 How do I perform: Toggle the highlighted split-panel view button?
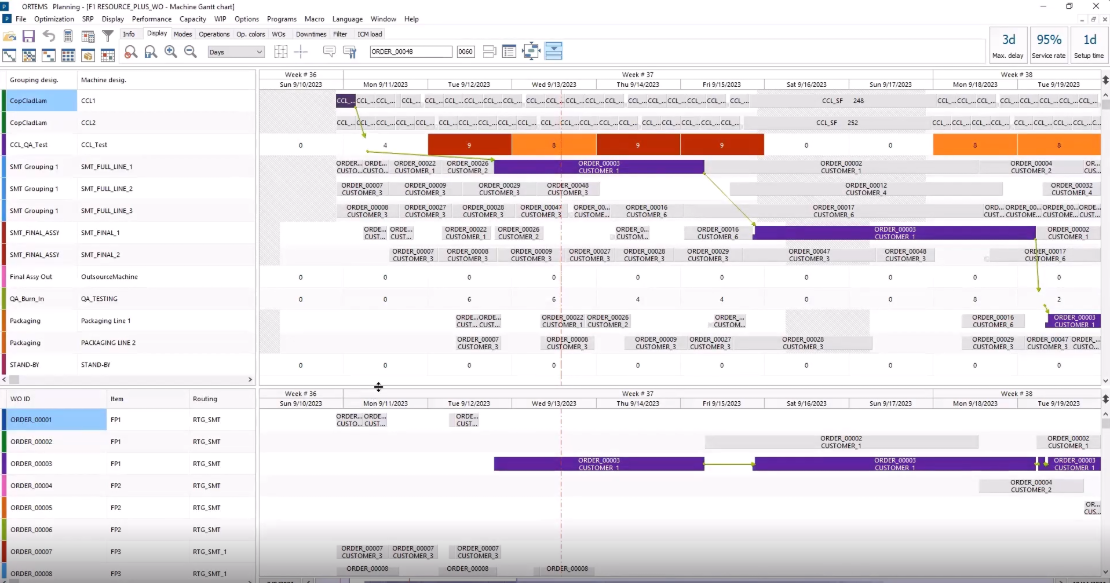click(554, 51)
